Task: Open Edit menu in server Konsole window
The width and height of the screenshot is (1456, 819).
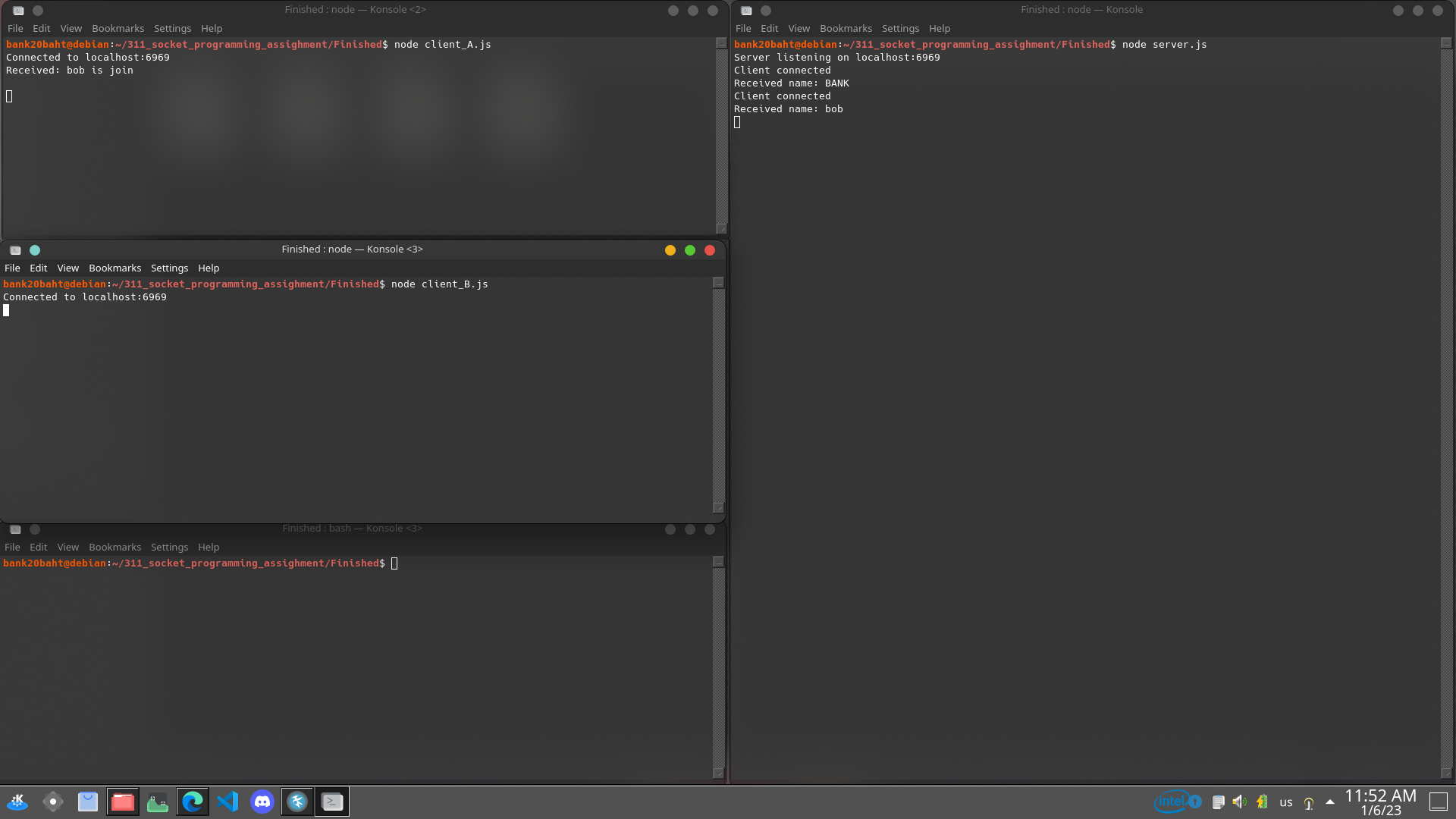Action: (x=769, y=28)
